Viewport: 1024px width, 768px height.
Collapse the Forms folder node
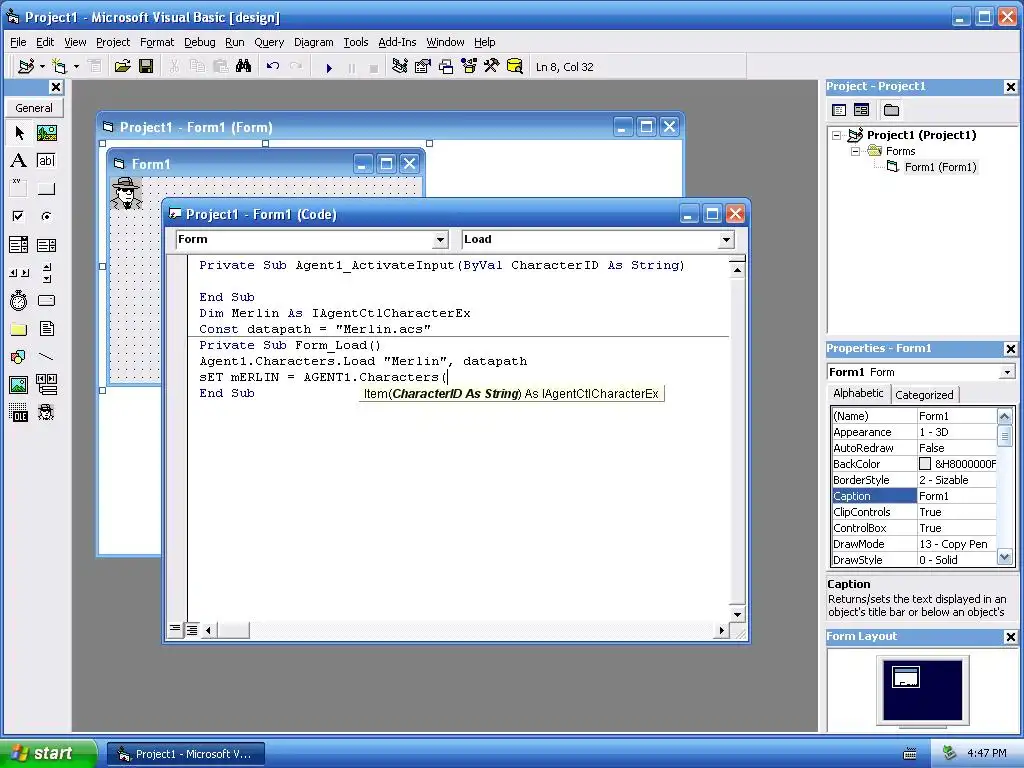tap(855, 151)
